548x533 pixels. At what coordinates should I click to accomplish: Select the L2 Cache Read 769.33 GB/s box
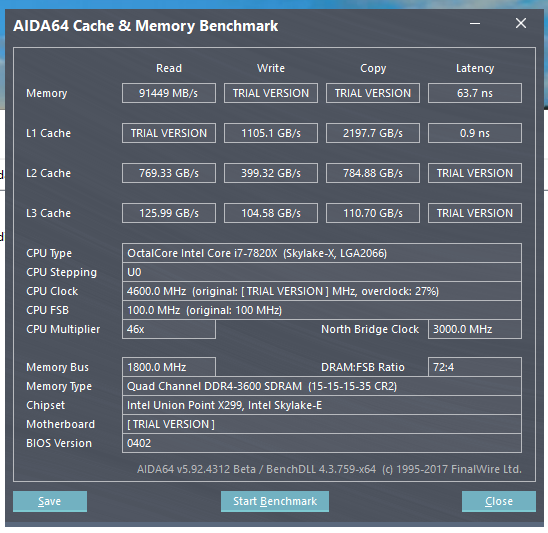[169, 173]
